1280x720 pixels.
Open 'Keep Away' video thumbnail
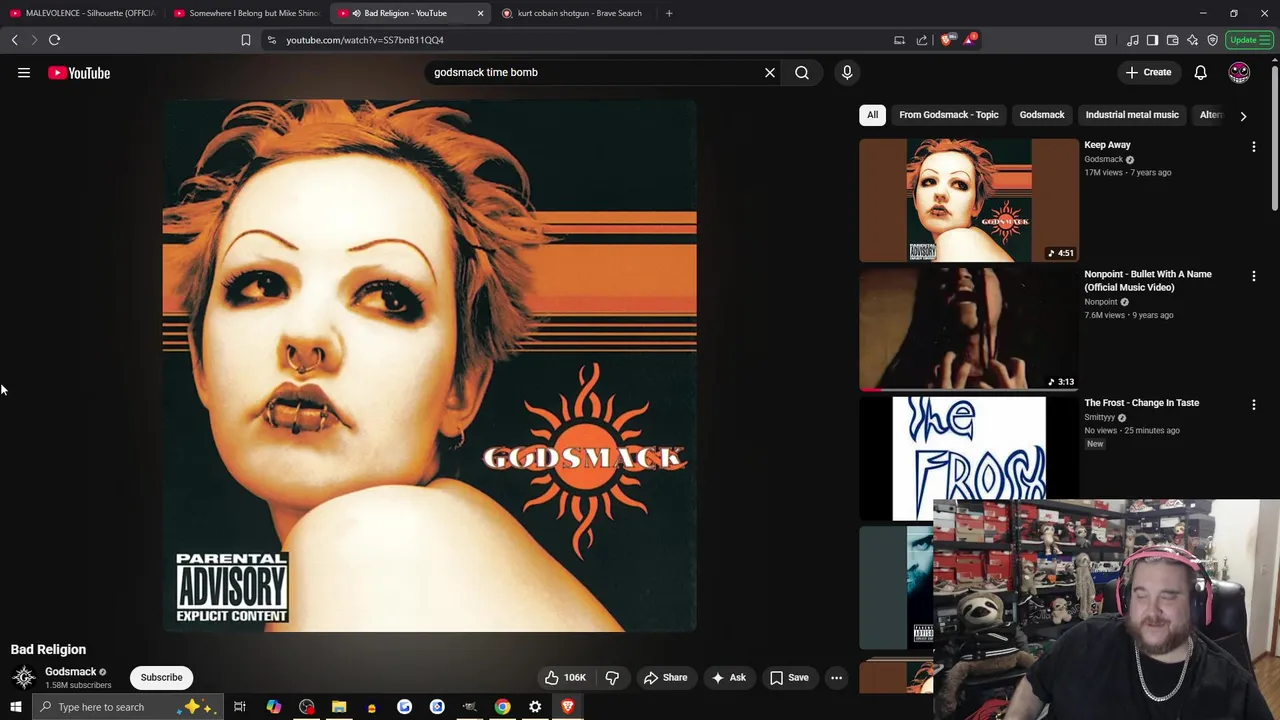pyautogui.click(x=969, y=200)
